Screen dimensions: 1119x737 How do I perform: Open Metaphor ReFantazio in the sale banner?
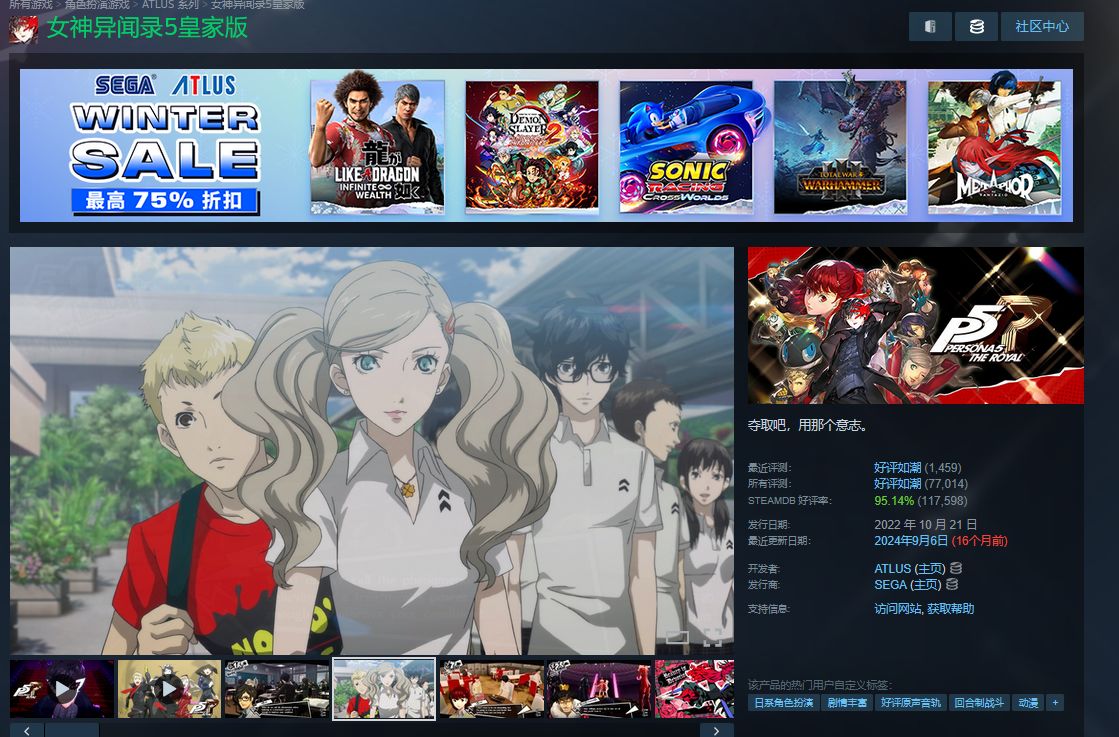click(995, 147)
